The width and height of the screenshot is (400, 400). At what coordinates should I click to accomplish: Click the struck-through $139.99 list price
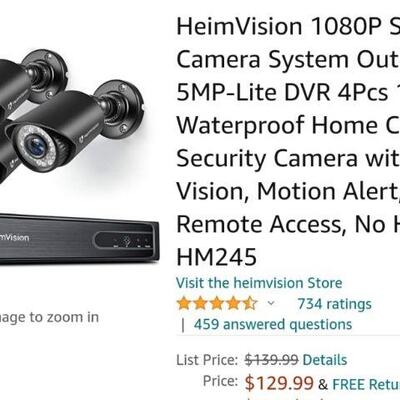point(271,360)
